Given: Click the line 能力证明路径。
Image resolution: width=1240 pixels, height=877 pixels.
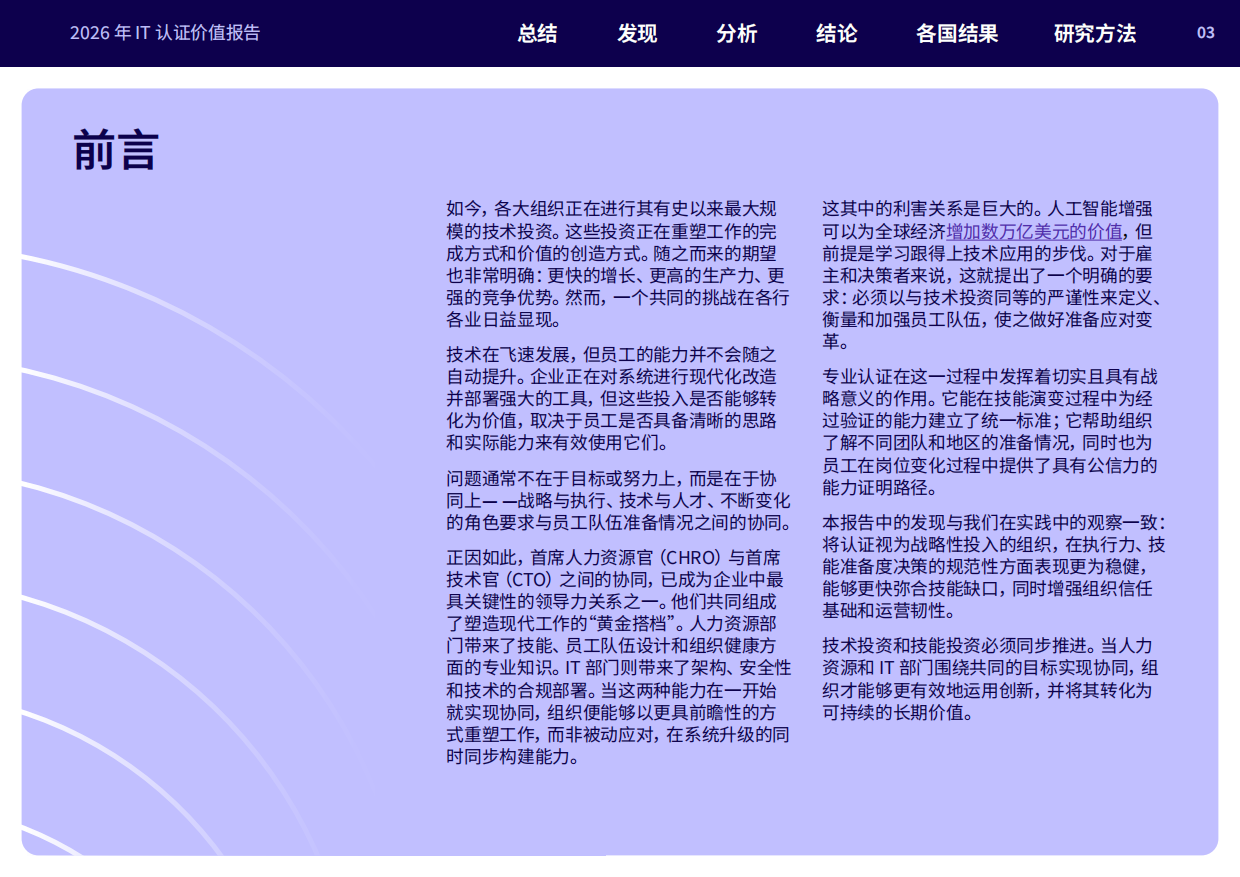Looking at the screenshot, I should pyautogui.click(x=880, y=489).
